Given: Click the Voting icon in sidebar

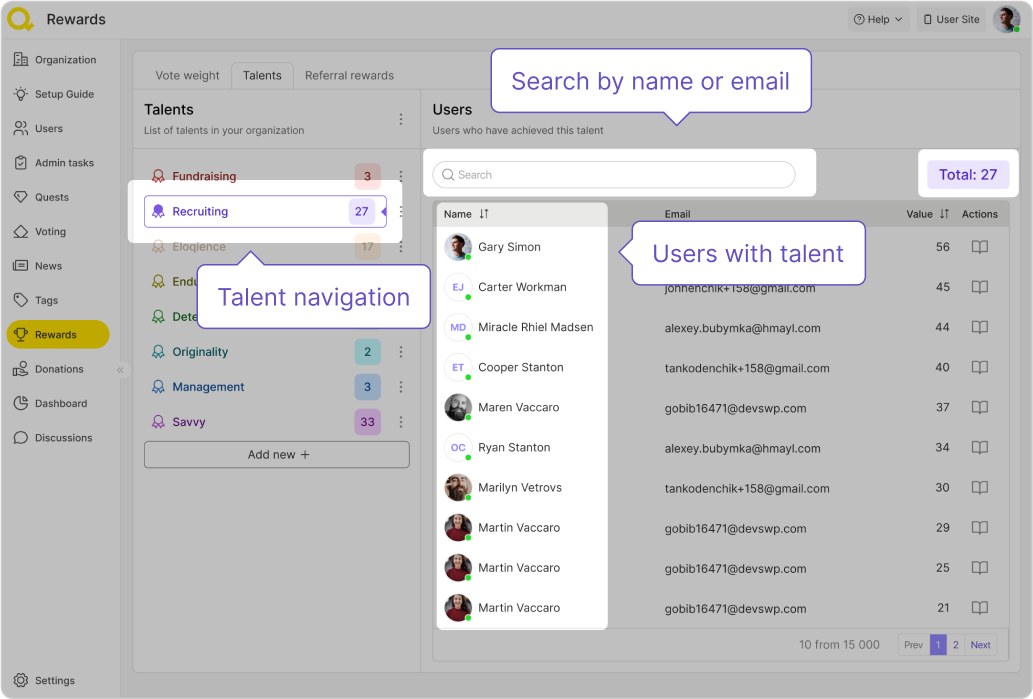Looking at the screenshot, I should click(x=20, y=232).
